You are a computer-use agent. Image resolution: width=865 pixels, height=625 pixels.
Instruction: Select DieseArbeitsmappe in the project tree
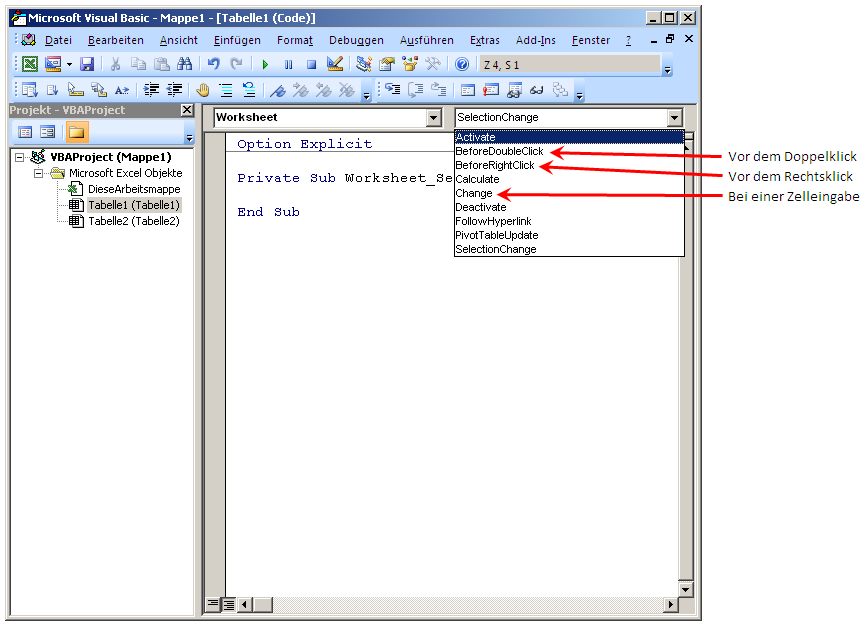(x=134, y=189)
